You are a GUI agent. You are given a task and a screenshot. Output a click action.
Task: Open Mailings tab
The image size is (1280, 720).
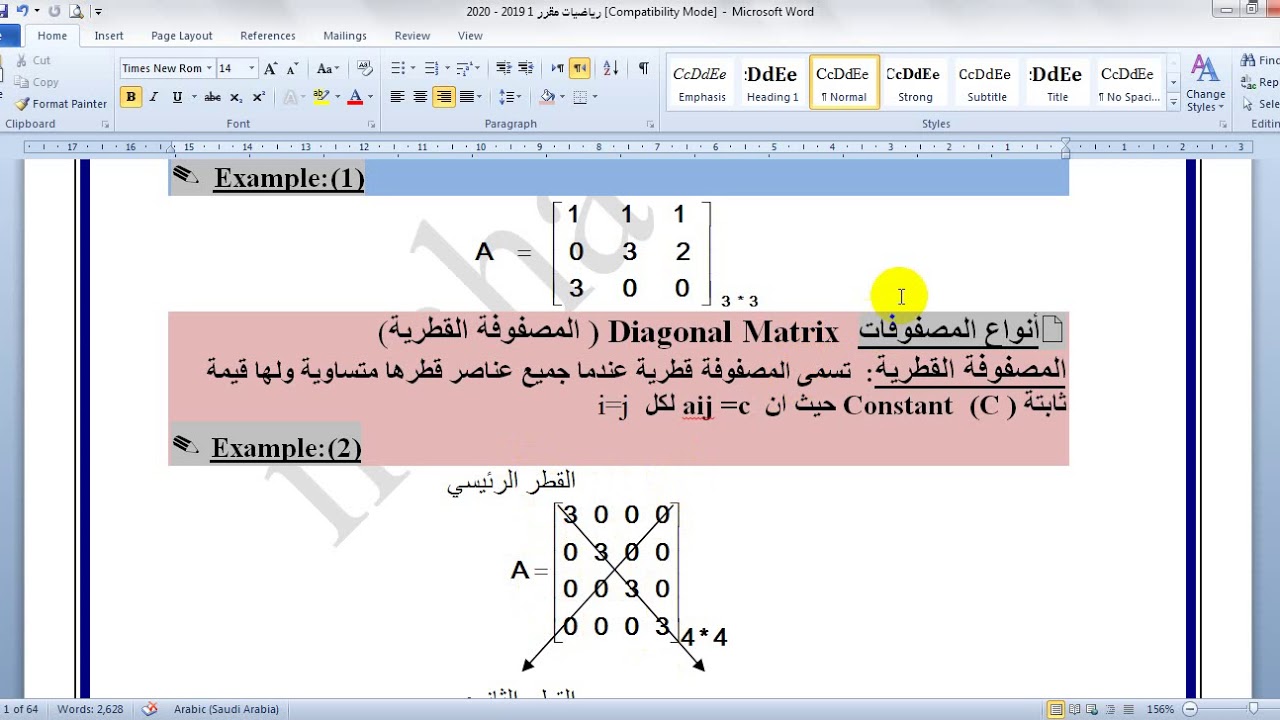tap(345, 35)
